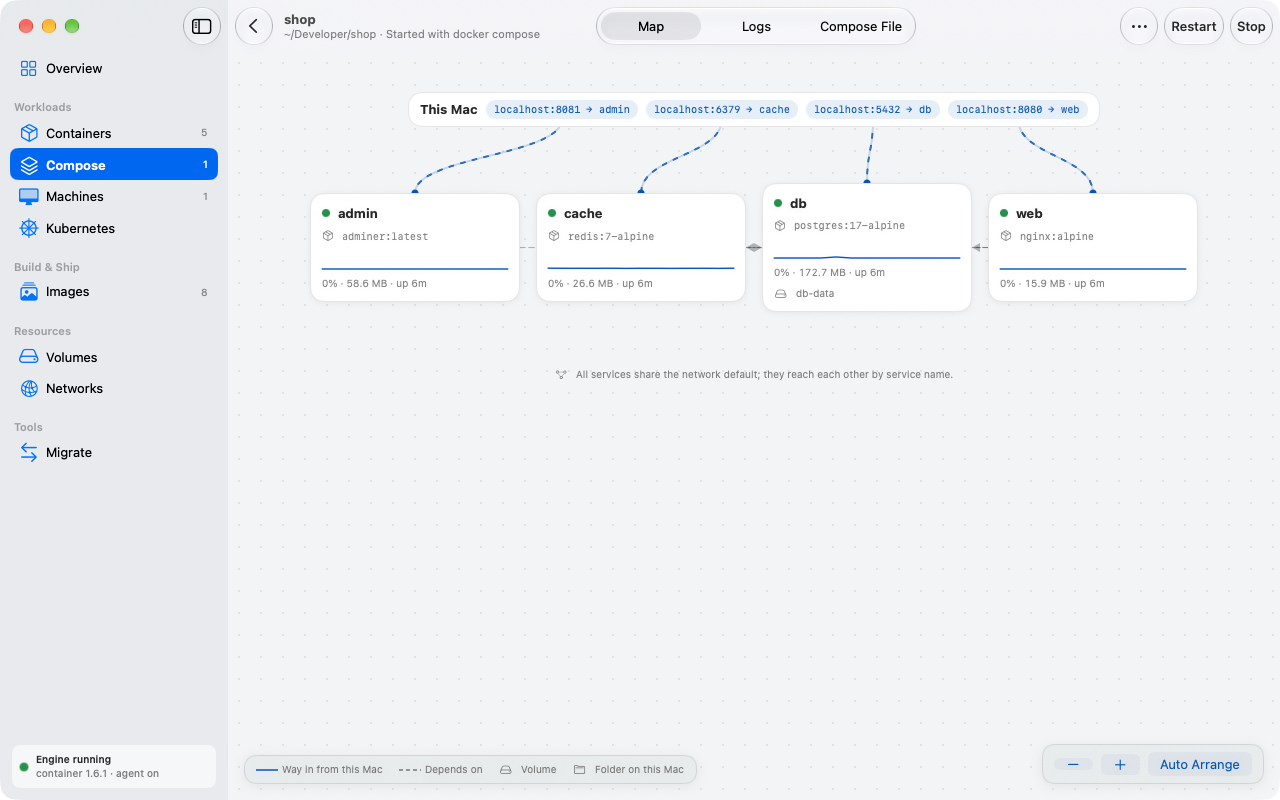Viewport: 1280px width, 800px height.
Task: Click the zoom in plus button
Action: [1120, 765]
